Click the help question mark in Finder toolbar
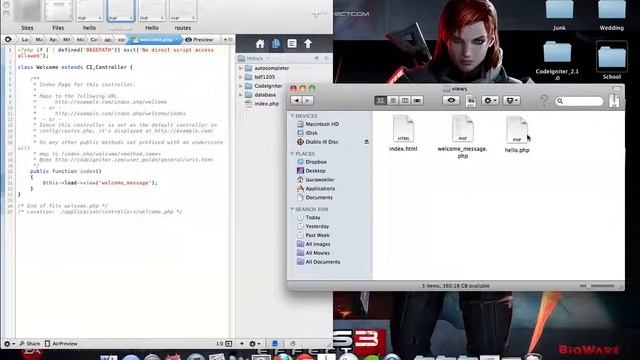This screenshot has height=360, width=640. pyautogui.click(x=544, y=100)
